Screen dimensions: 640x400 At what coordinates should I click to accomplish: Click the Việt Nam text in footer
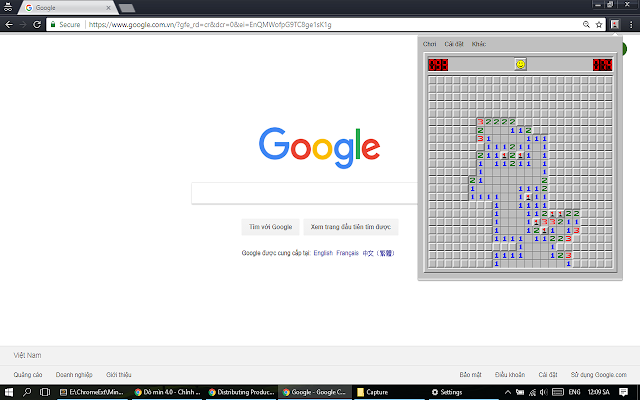click(x=27, y=356)
